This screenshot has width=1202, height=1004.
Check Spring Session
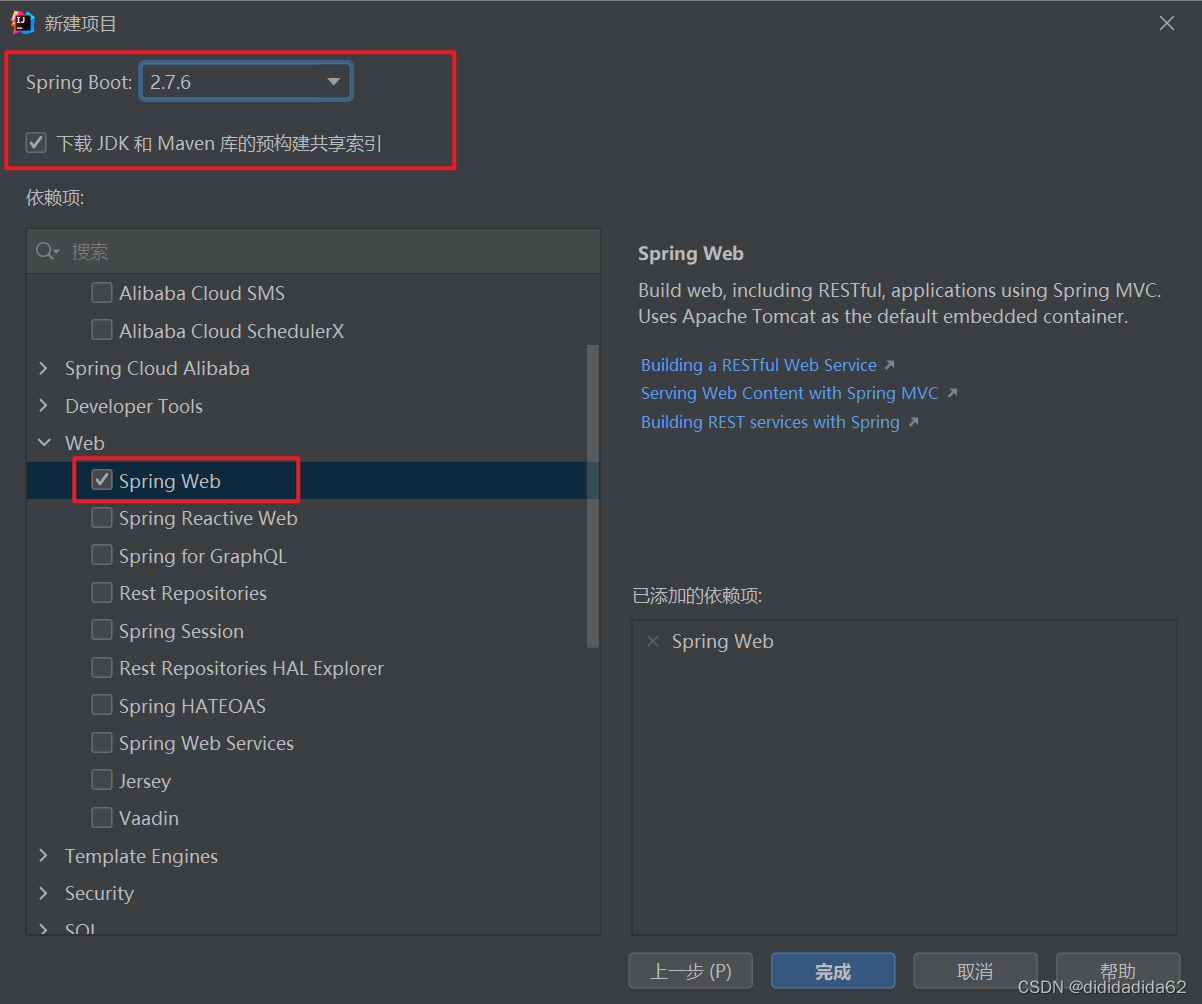(102, 630)
